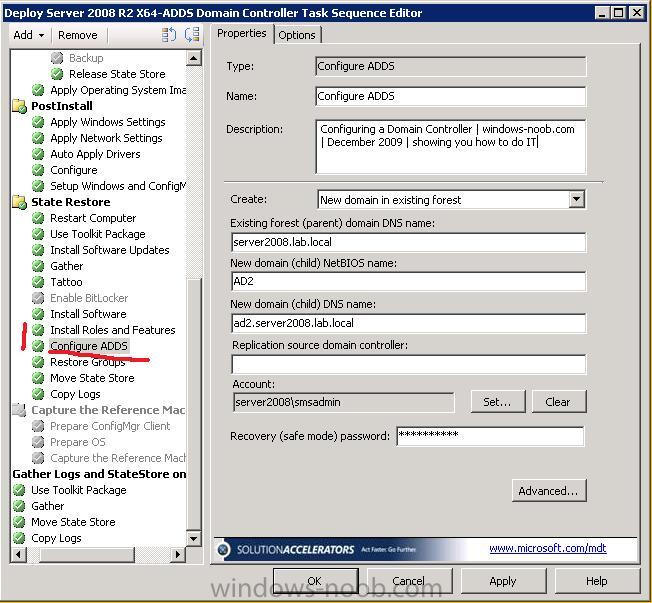Open the www.microsoft.com/mdt link
This screenshot has width=652, height=603.
[548, 548]
